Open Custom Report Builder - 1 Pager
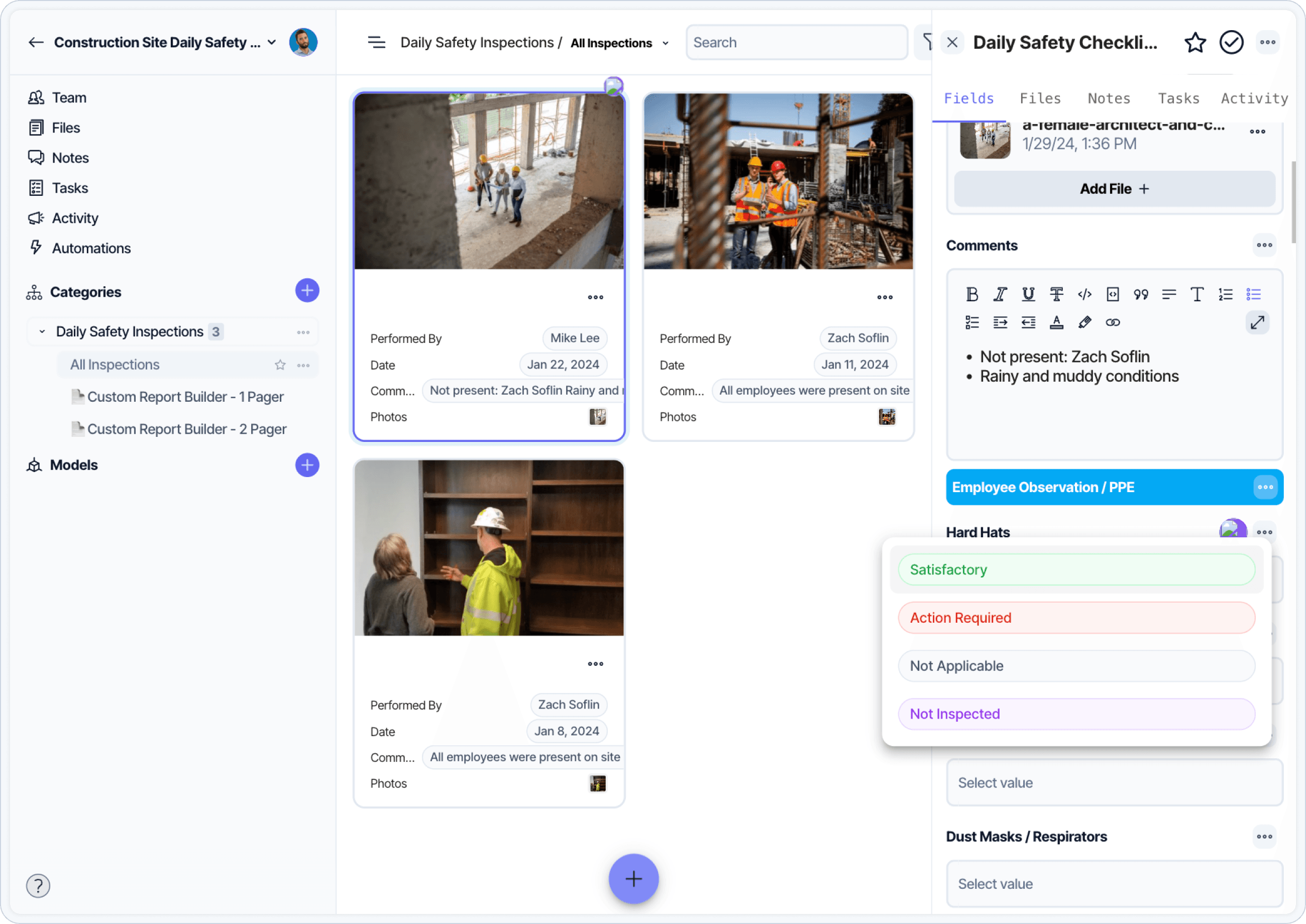This screenshot has width=1306, height=924. [x=185, y=397]
